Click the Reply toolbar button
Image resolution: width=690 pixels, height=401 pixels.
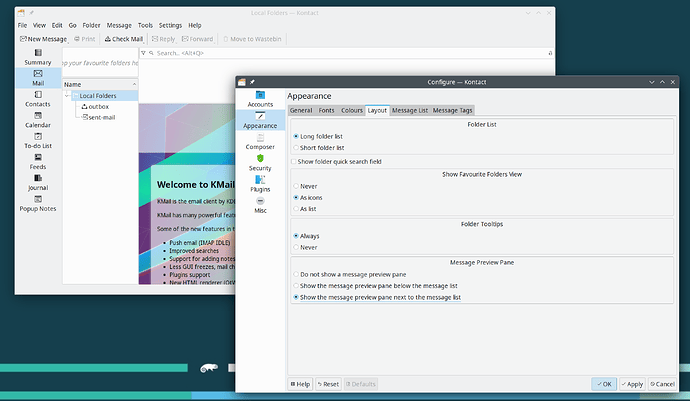(x=163, y=39)
